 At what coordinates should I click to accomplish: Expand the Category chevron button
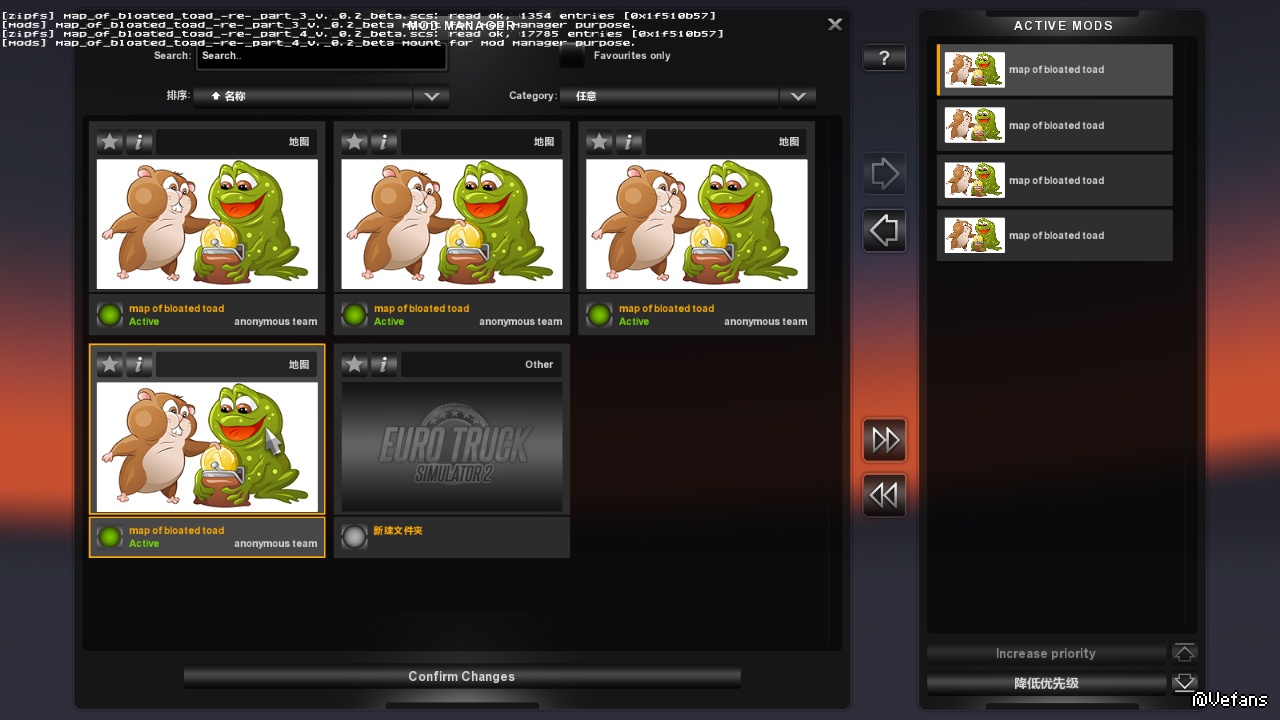[798, 96]
